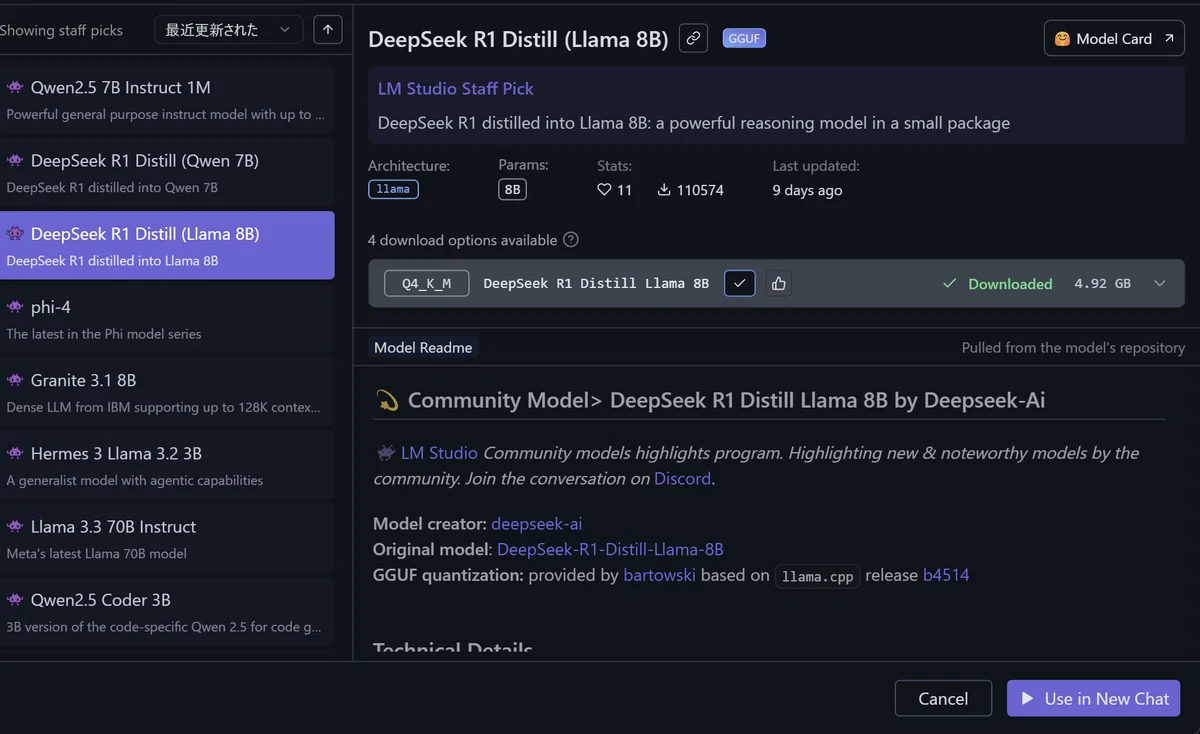Select Qwen2.5 7B Instruct 1M in the list
Screen dimensions: 1200x734
pyautogui.click(x=167, y=100)
